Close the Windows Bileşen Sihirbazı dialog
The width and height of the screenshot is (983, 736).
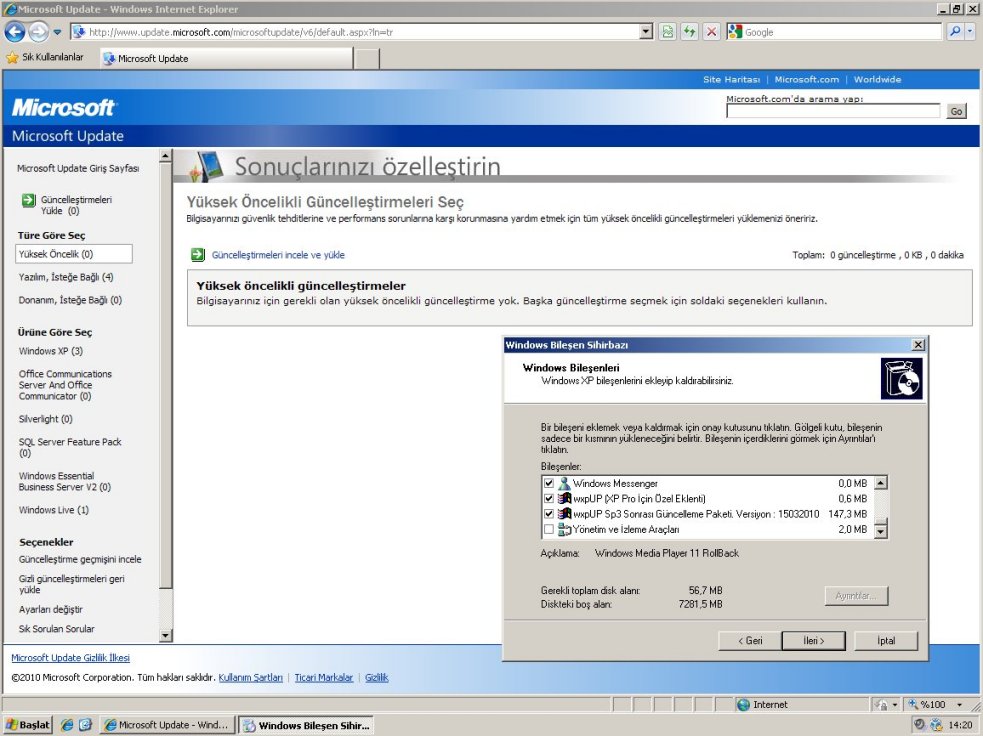point(918,345)
